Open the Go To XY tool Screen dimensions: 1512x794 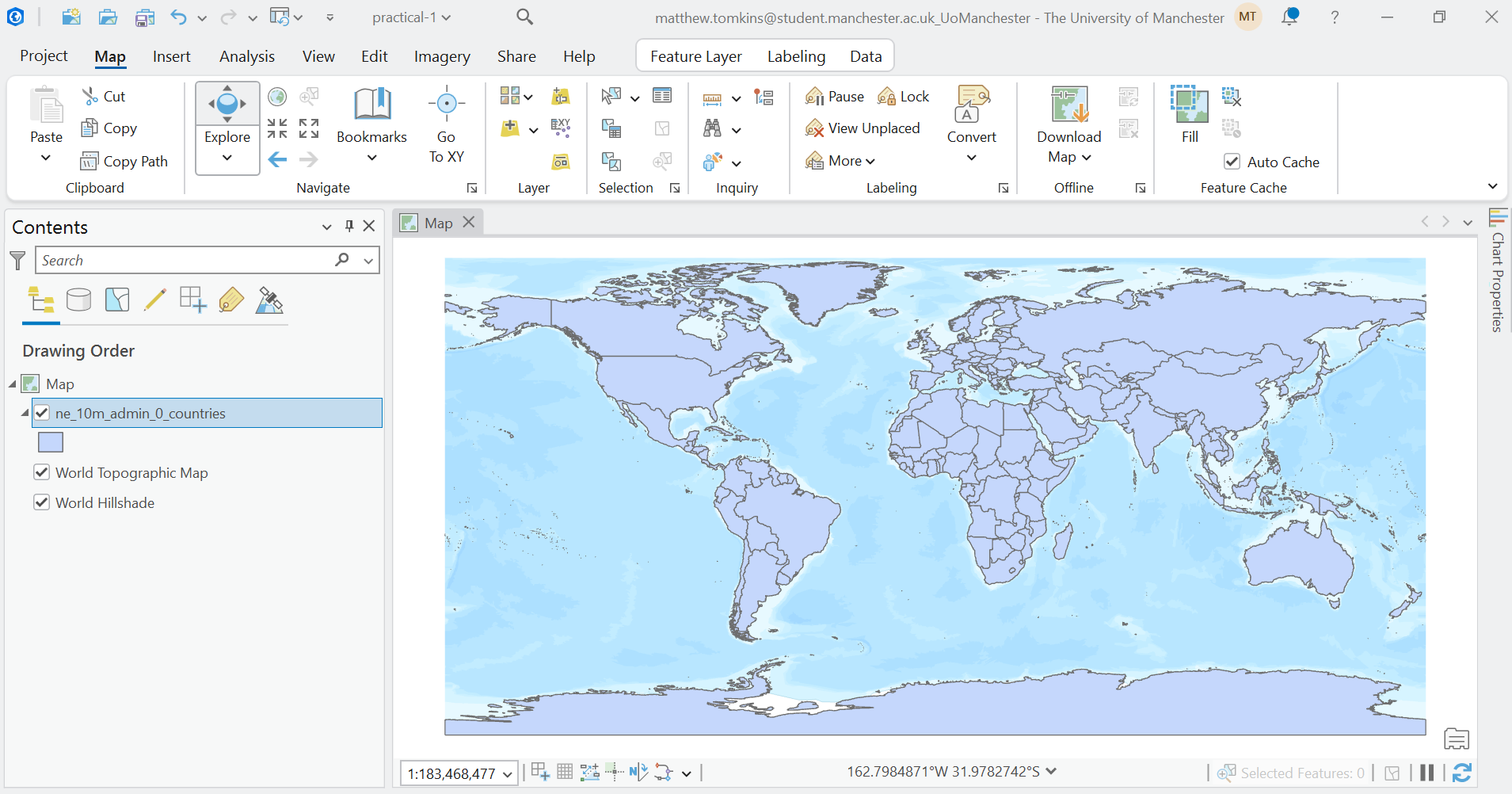pos(447,125)
